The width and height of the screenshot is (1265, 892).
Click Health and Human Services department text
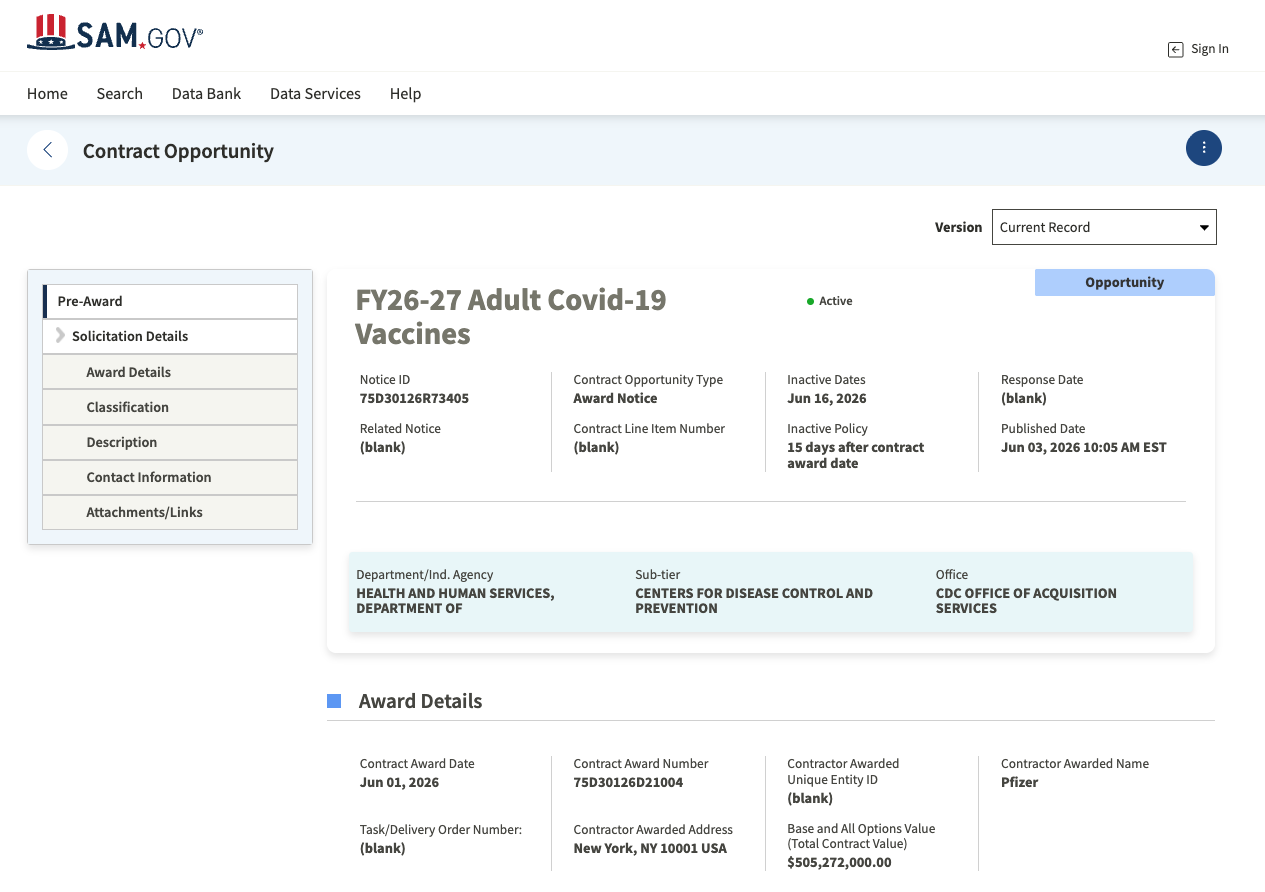455,600
